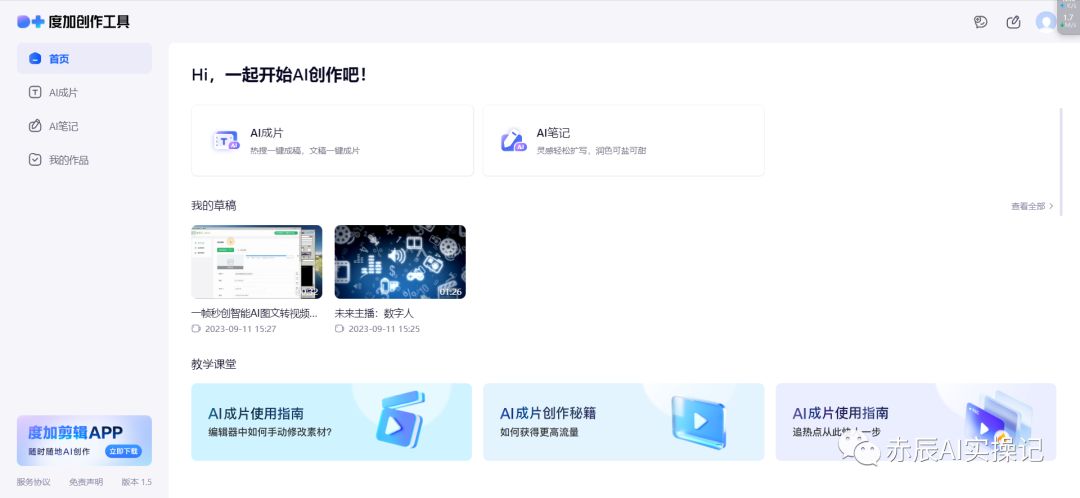Click the chevron arrow next to 查看全部
This screenshot has width=1080, height=498.
click(1051, 206)
